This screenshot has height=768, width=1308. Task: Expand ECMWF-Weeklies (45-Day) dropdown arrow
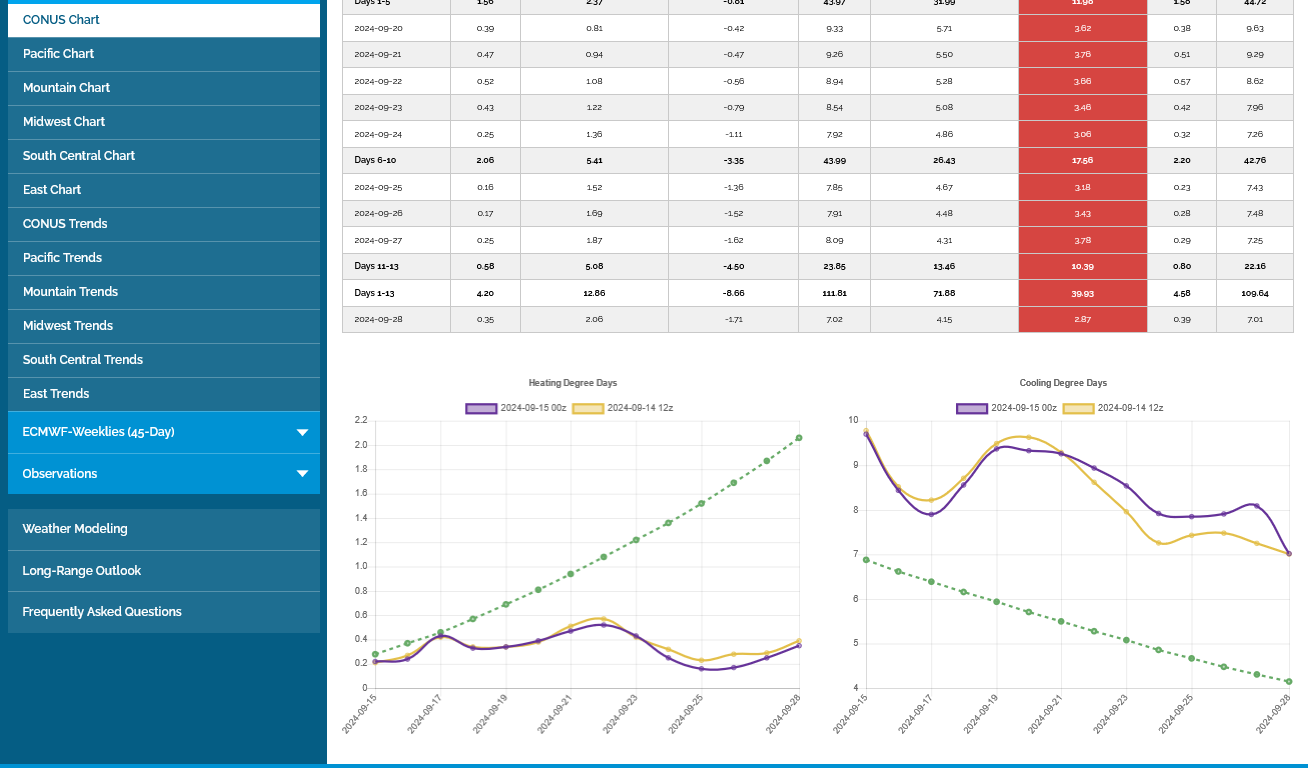302,433
